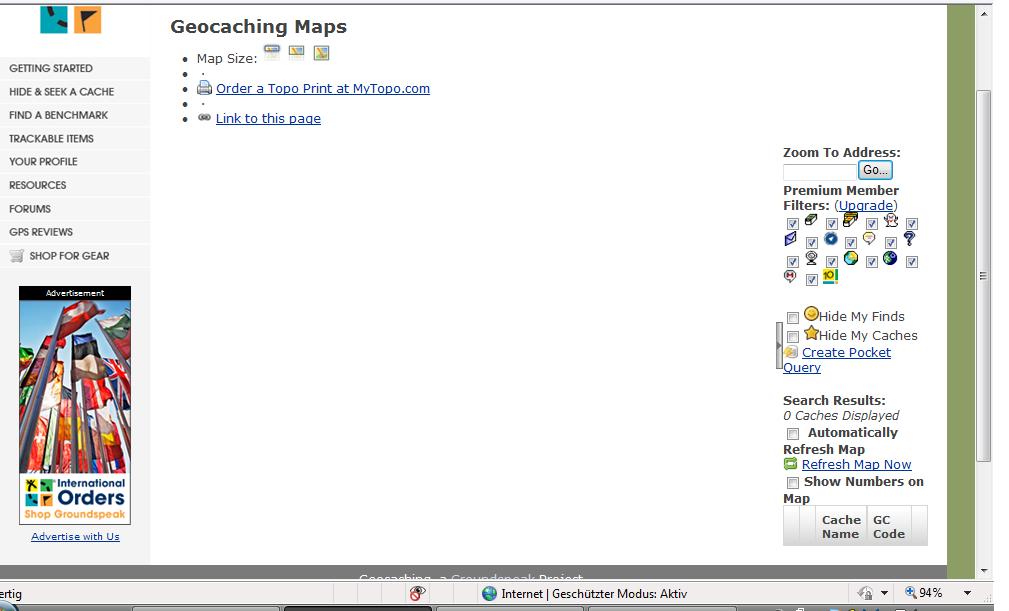1009x611 pixels.
Task: Uncheck the box before the Traditional cache icon
Action: [x=793, y=224]
